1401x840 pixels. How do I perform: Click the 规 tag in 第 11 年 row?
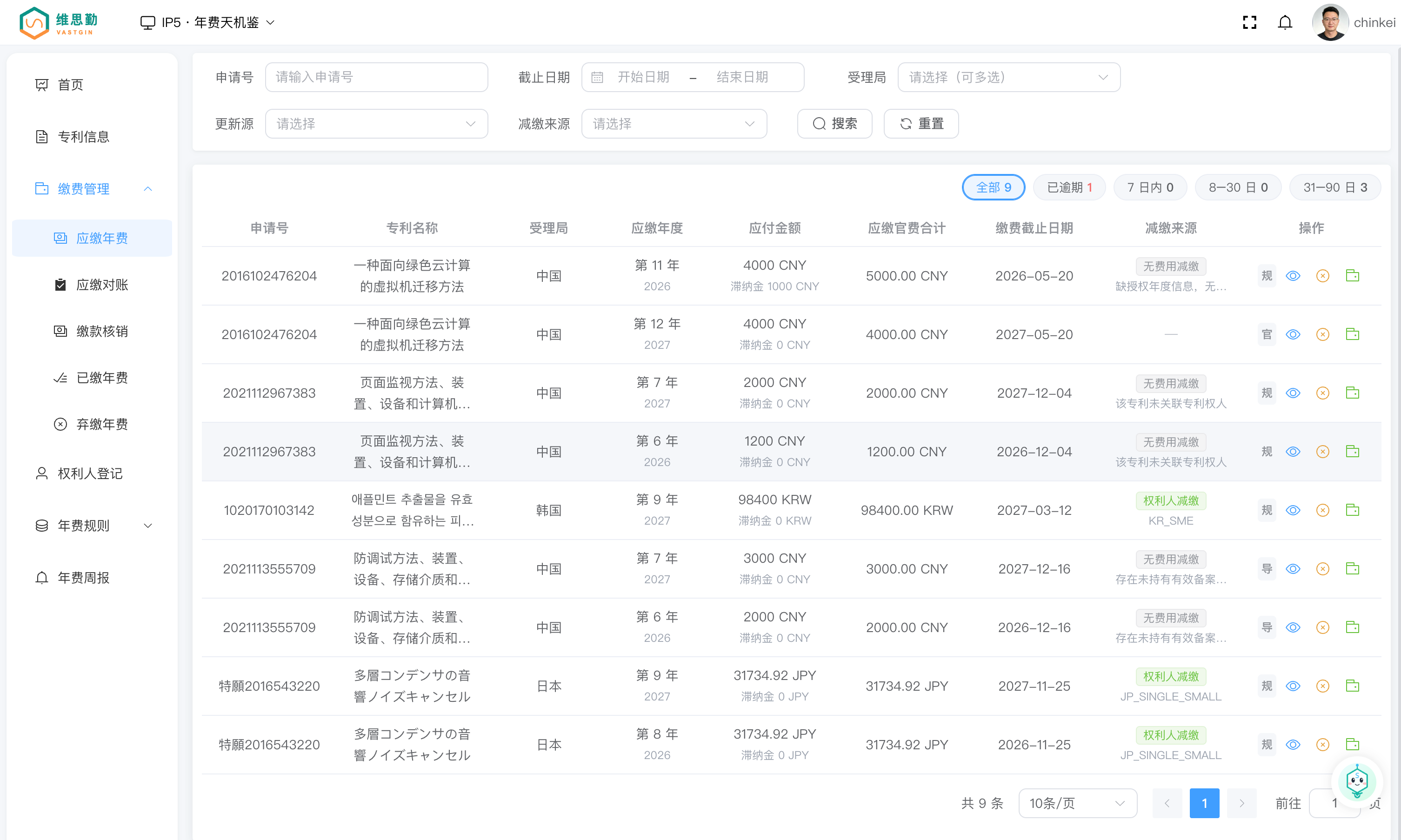pyautogui.click(x=1266, y=276)
